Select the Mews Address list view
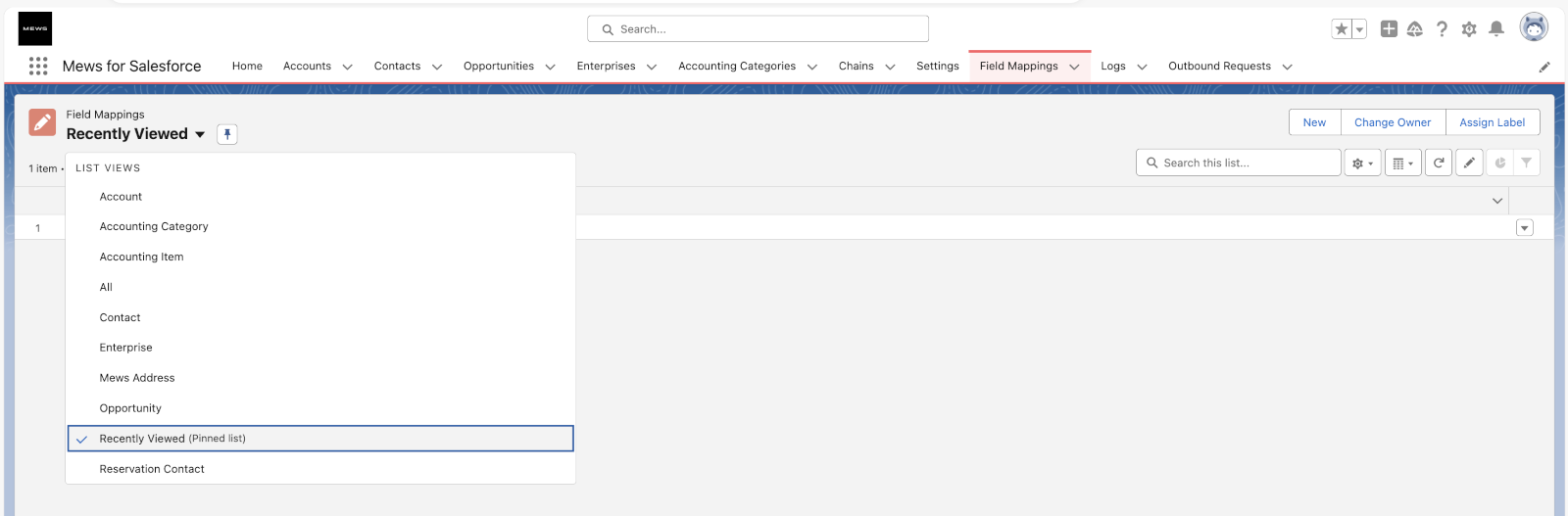Screen dimensions: 1568x516 click(320, 378)
